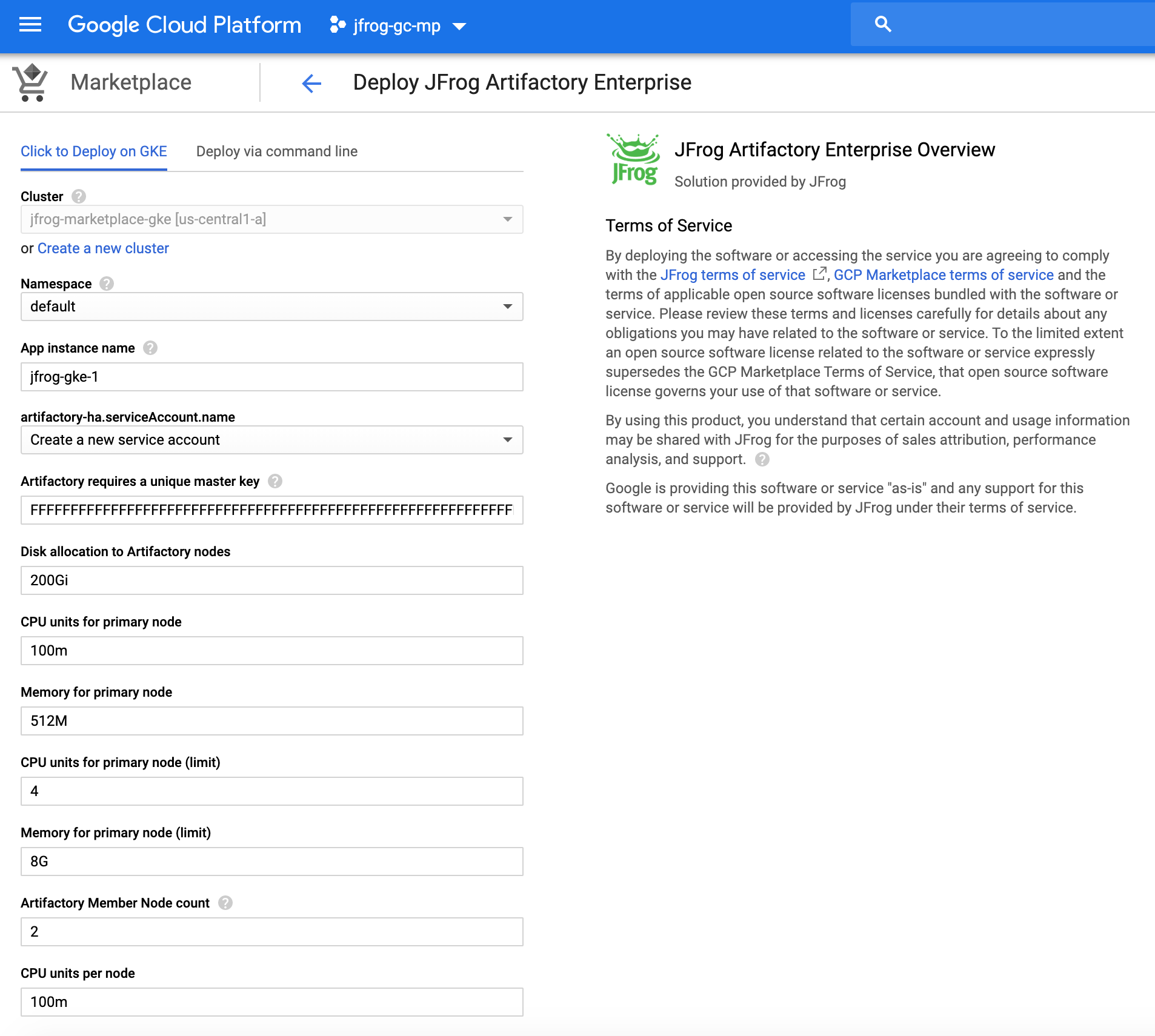Click the Create a new cluster link
The image size is (1155, 1036).
coord(103,248)
